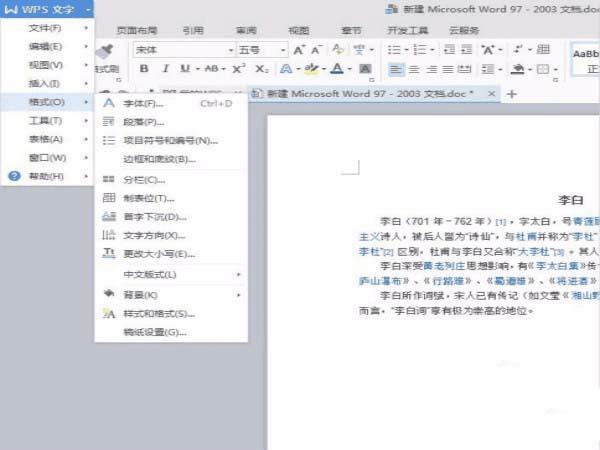Viewport: 600px width, 450px height.
Task: Open WPS 文字 application menu arrow
Action: click(x=88, y=9)
